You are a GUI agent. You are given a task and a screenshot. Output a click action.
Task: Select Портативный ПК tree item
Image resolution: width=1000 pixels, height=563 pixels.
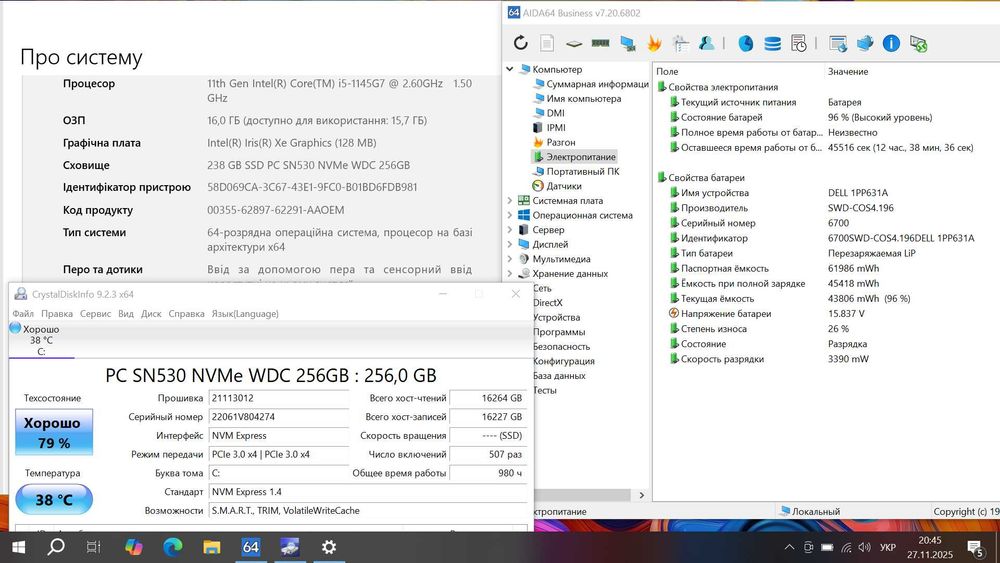point(577,172)
